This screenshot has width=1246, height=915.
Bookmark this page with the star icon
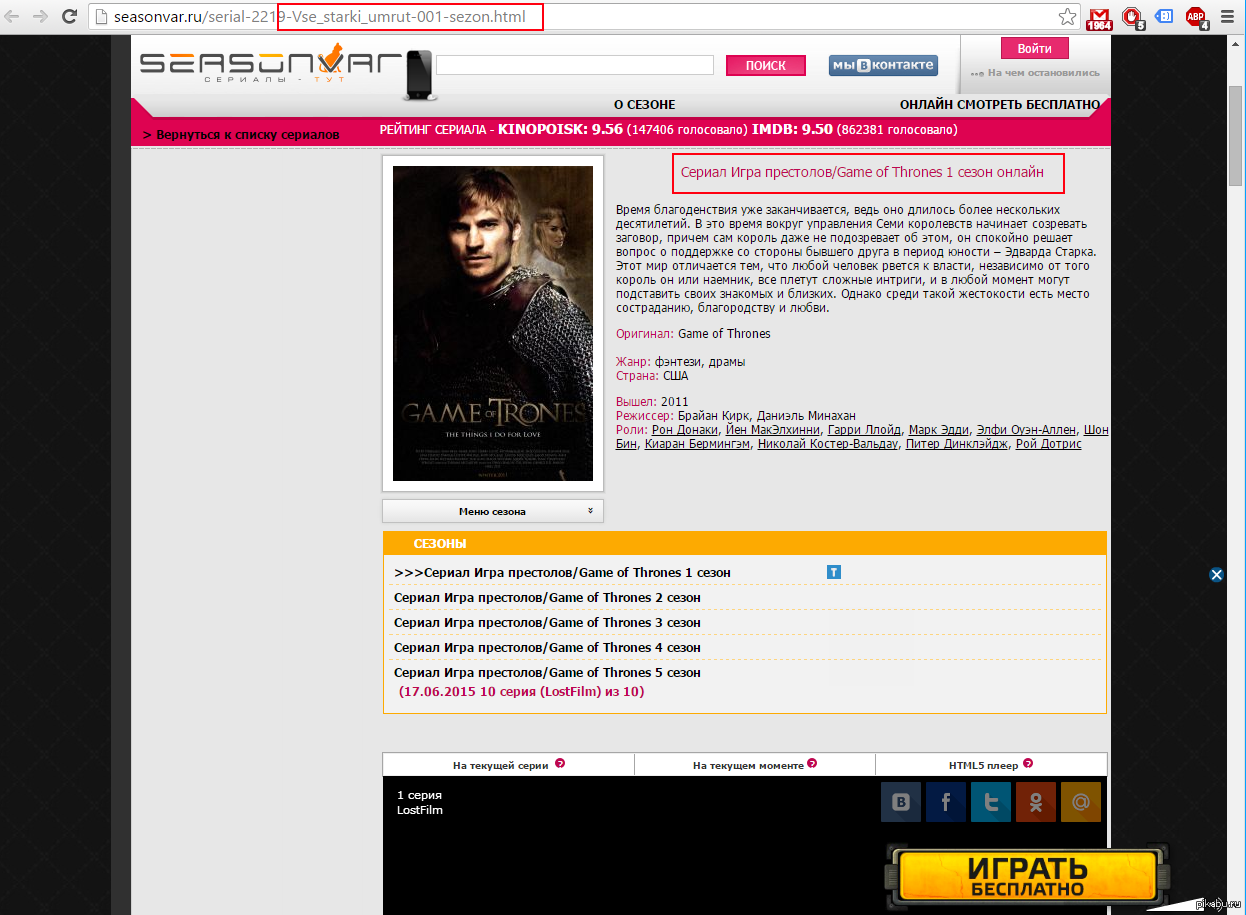point(1068,17)
